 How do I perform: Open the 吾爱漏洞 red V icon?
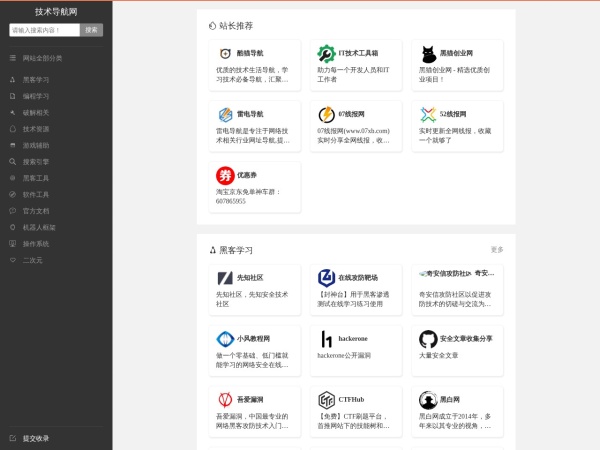coord(225,399)
